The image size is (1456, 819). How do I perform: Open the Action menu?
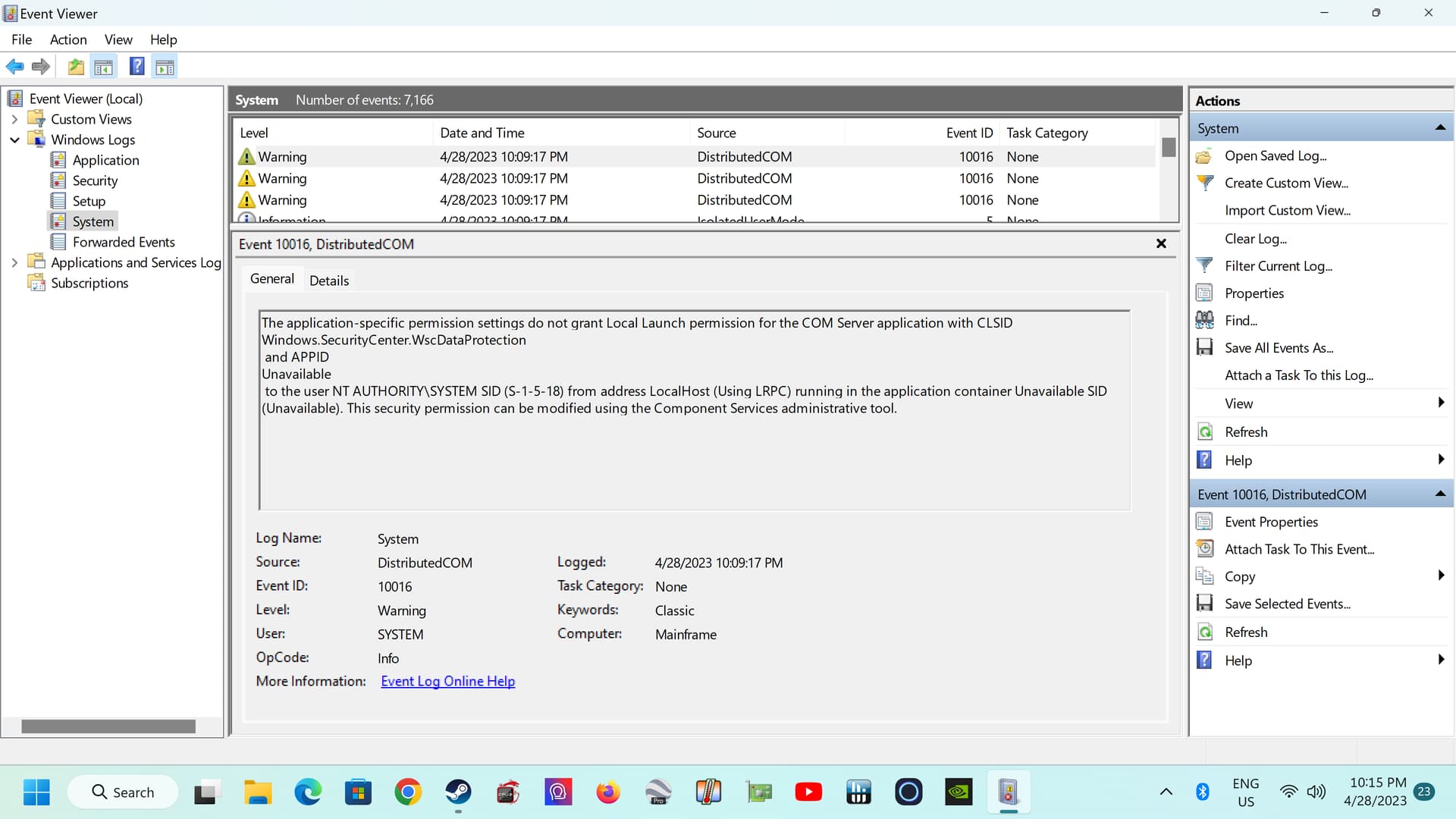[x=67, y=39]
